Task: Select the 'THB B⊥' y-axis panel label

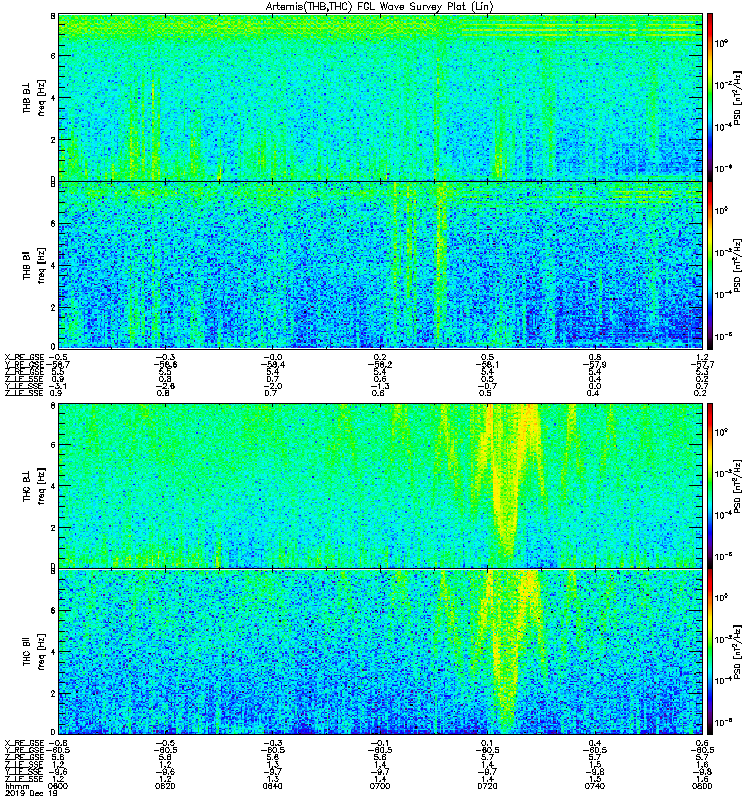Action: 27,96
